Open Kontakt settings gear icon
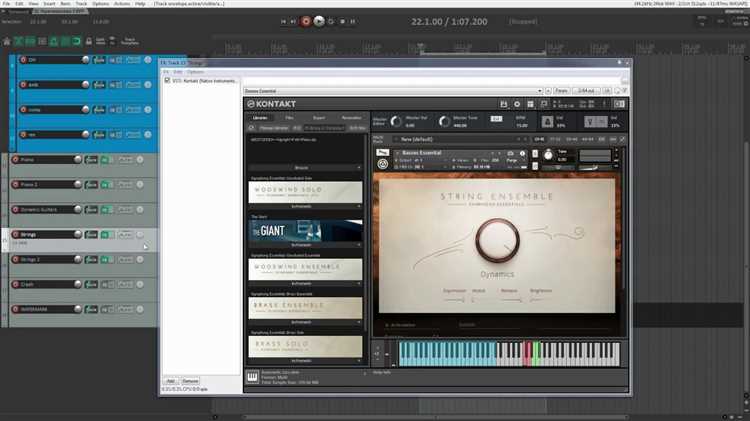The height and width of the screenshot is (421, 750). tap(517, 104)
